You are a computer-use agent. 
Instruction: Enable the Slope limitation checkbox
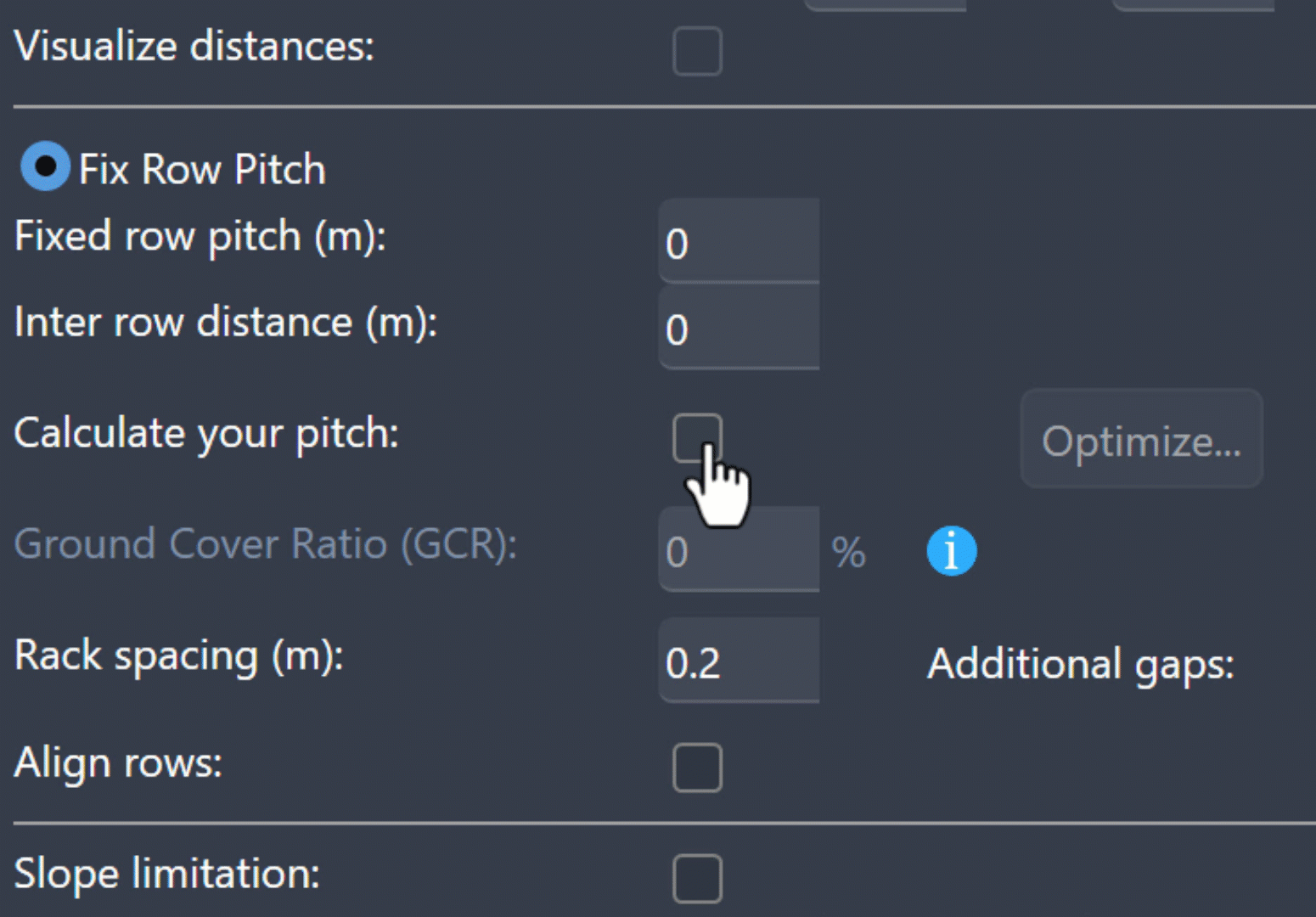697,878
